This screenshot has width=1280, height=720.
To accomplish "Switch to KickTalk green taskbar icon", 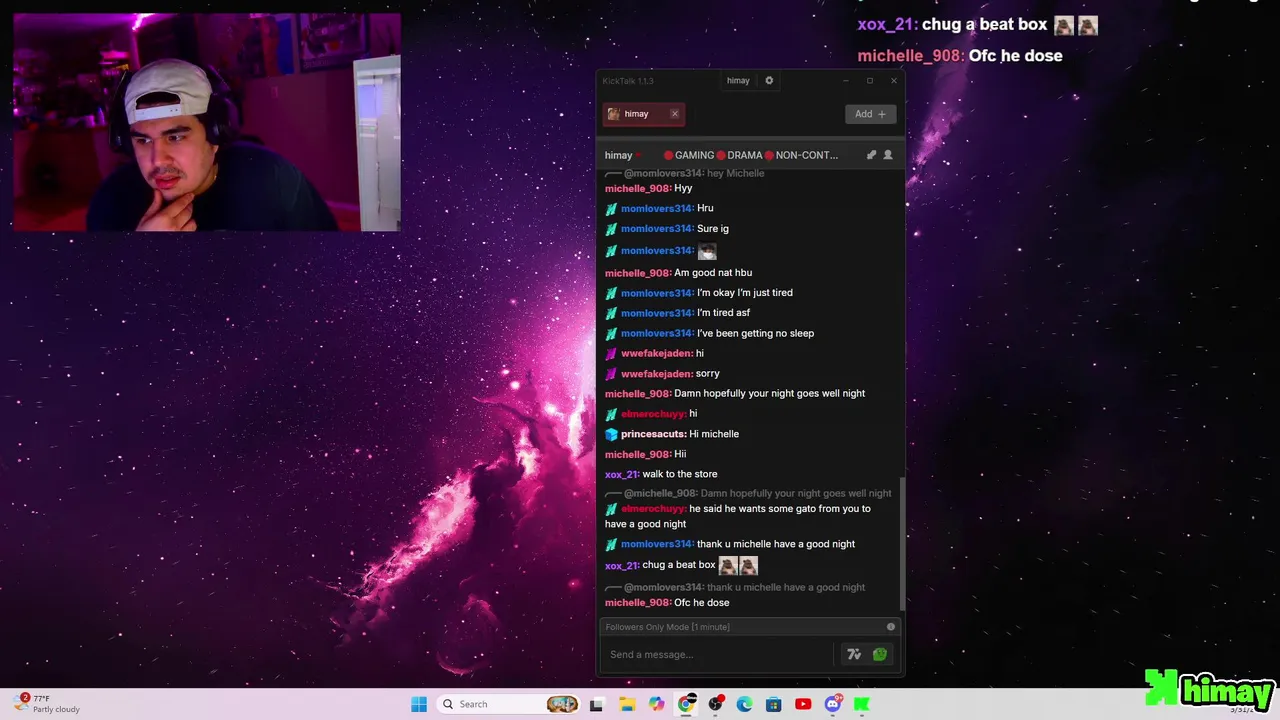I will [x=861, y=704].
